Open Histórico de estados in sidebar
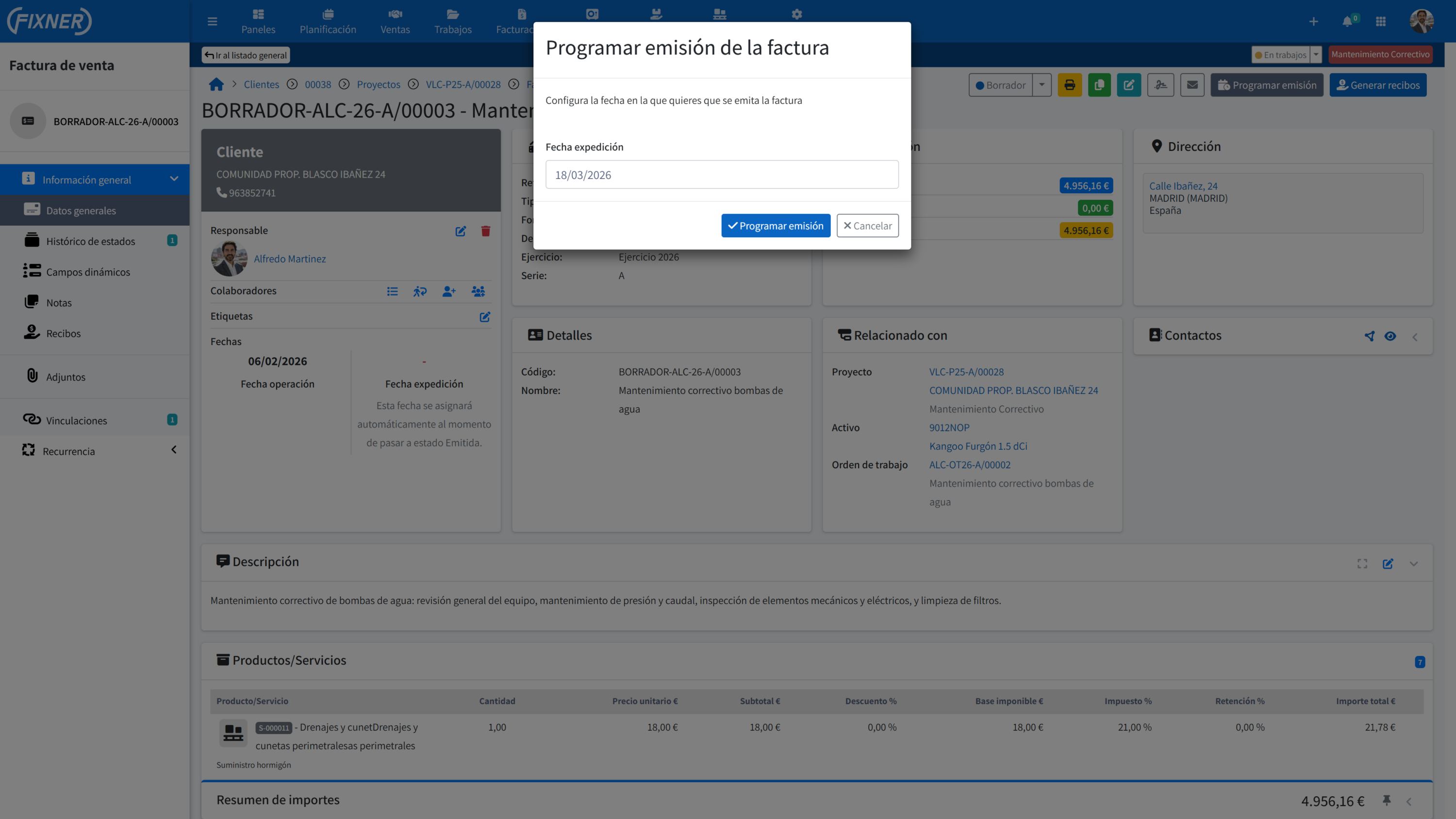Image resolution: width=1456 pixels, height=819 pixels. pos(90,241)
